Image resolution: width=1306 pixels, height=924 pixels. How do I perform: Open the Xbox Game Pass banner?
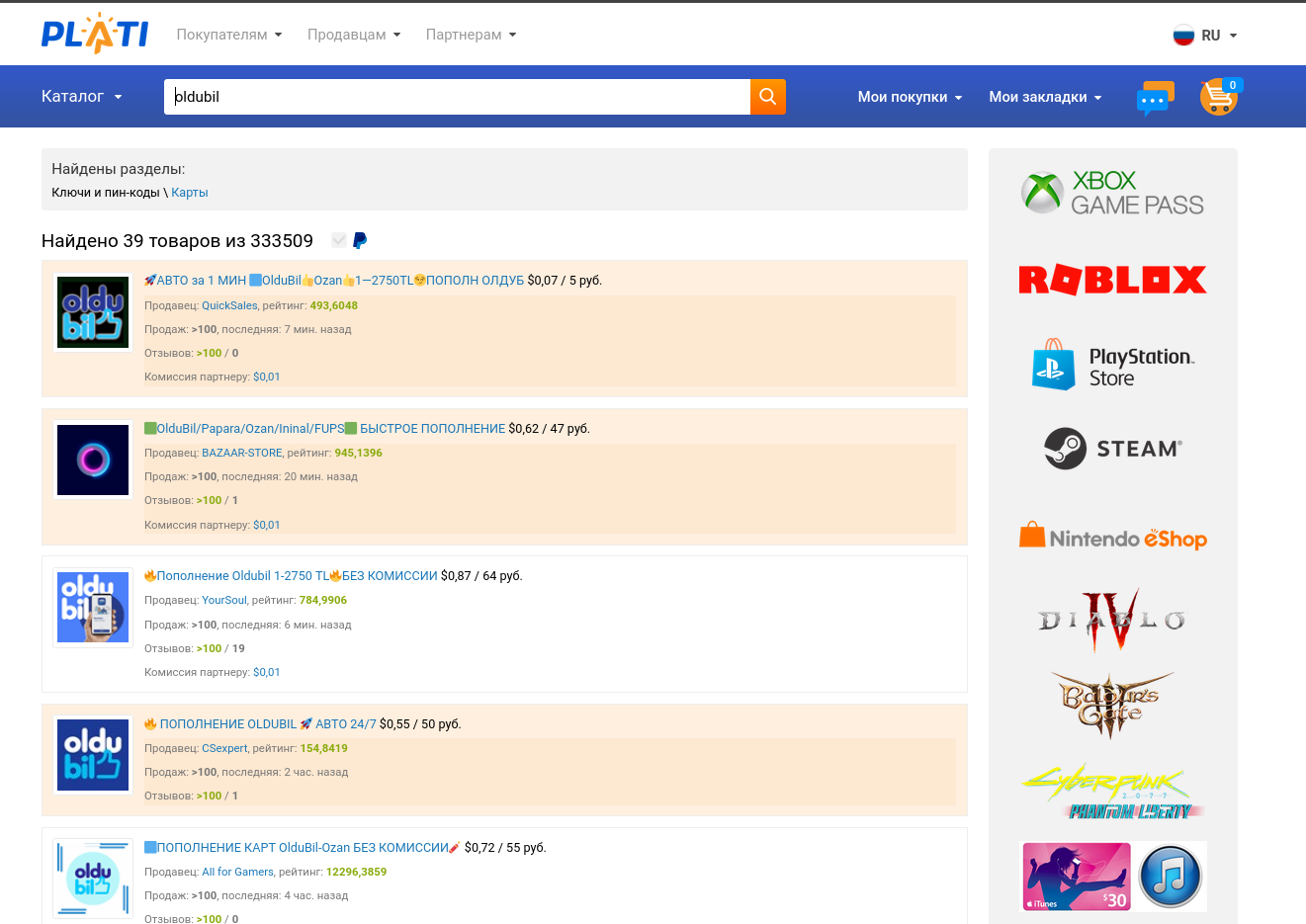coord(1113,193)
